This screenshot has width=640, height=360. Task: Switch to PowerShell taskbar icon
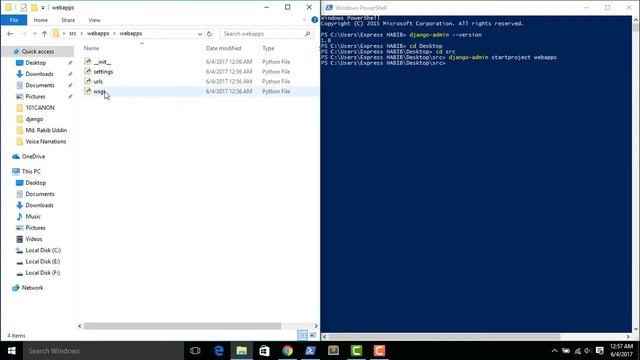pyautogui.click(x=310, y=351)
